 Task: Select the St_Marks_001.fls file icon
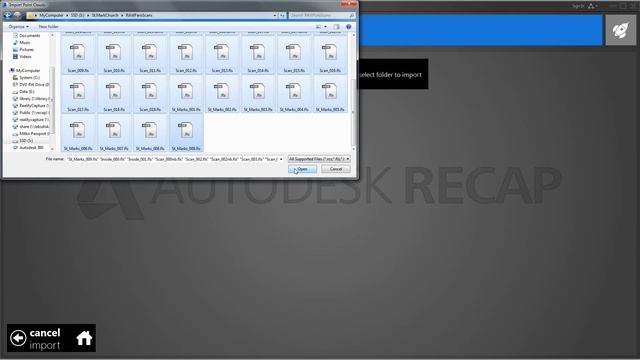pos(186,92)
